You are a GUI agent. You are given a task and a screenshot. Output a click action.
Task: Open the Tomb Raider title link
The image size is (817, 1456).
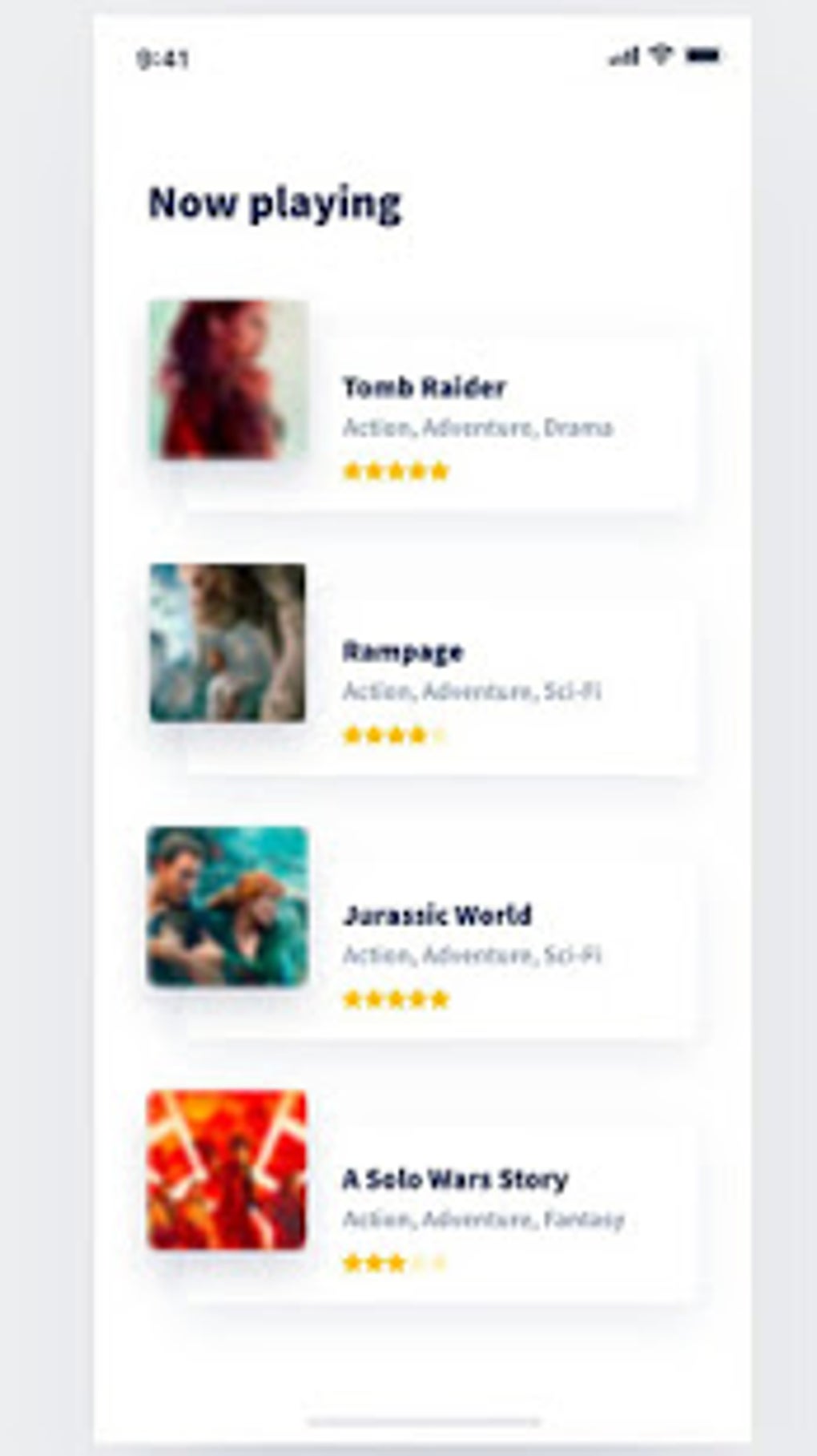425,388
